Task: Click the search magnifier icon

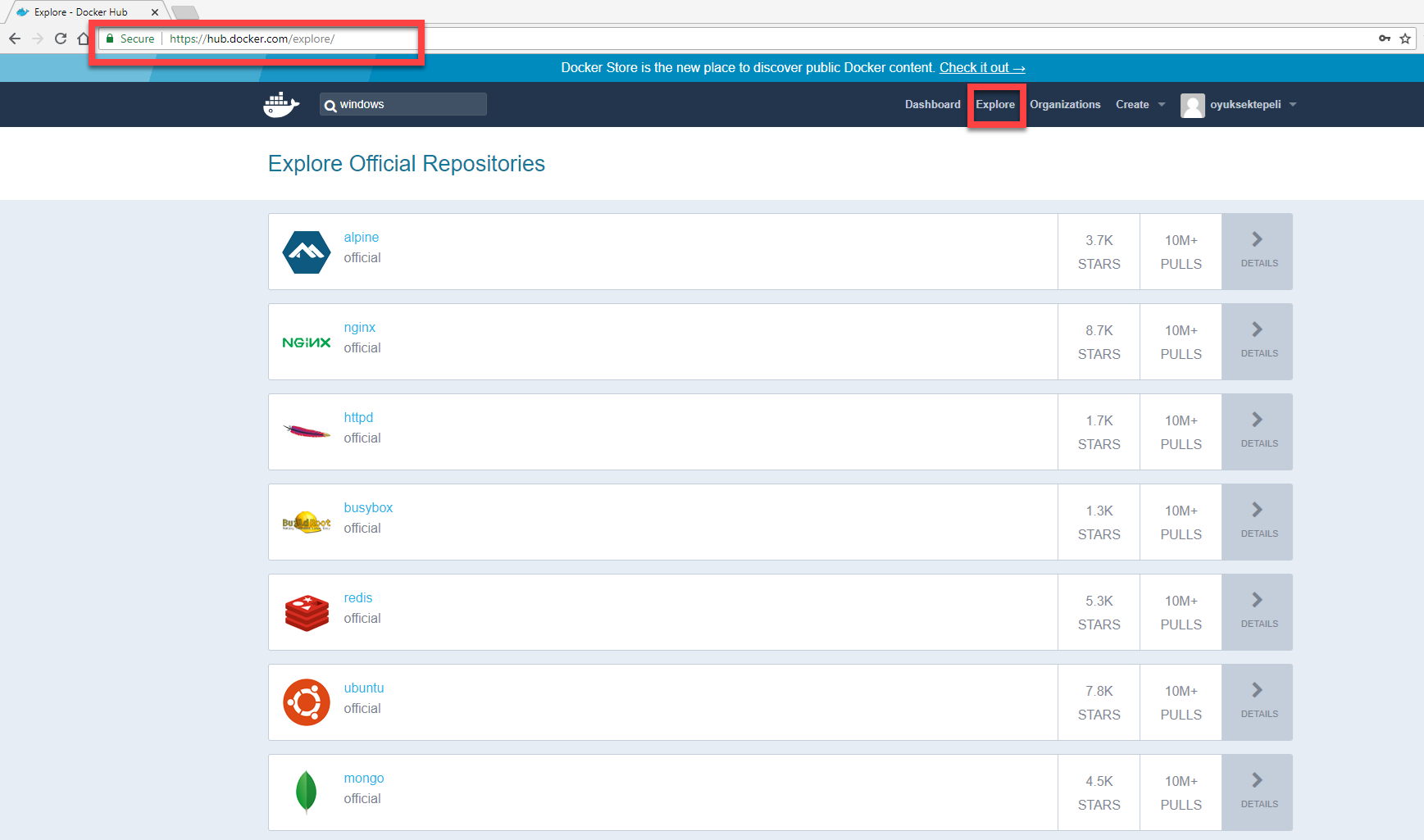Action: [x=330, y=106]
